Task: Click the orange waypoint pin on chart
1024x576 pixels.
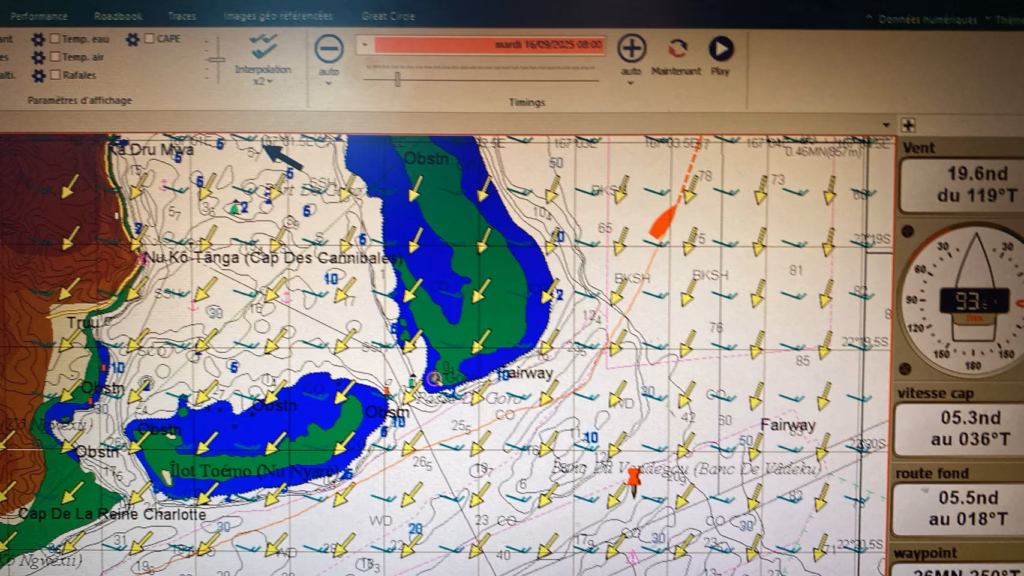Action: point(633,480)
